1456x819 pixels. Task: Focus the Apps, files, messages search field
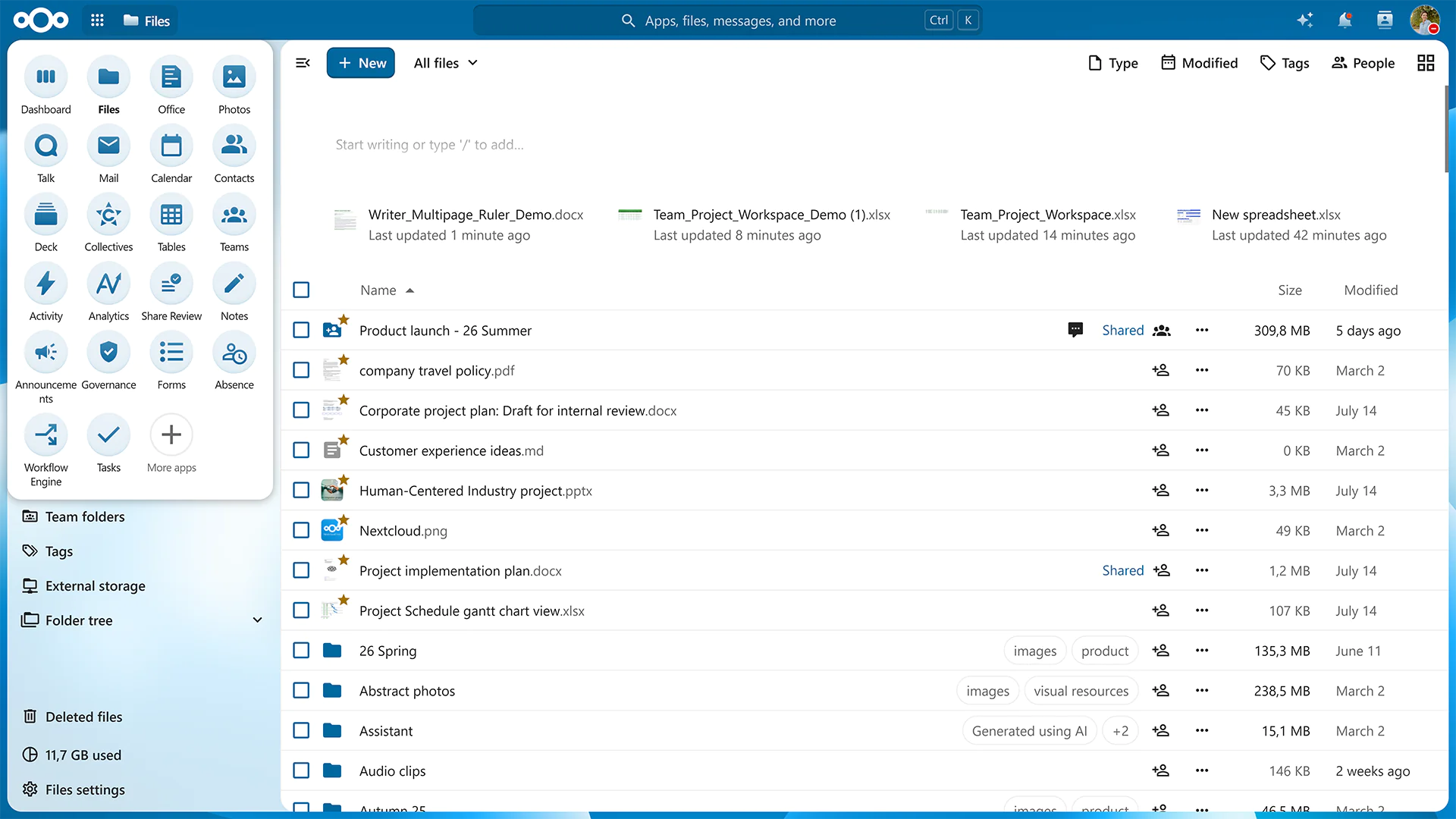727,20
